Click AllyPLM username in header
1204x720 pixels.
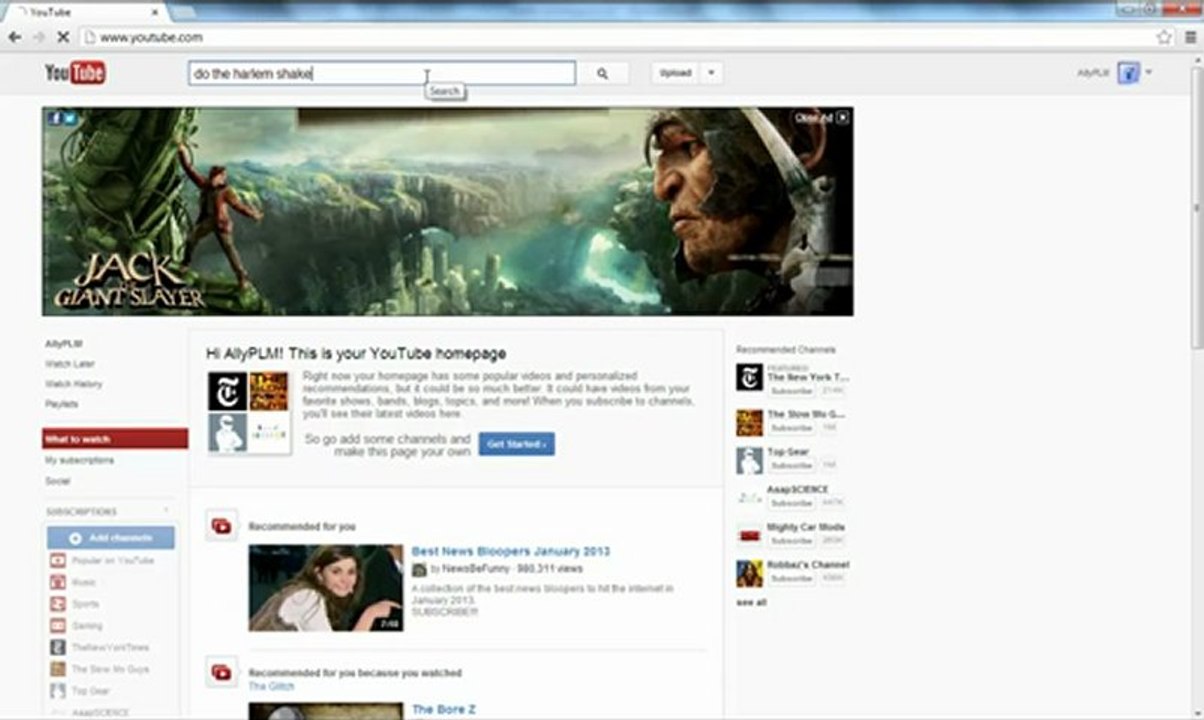point(1093,73)
